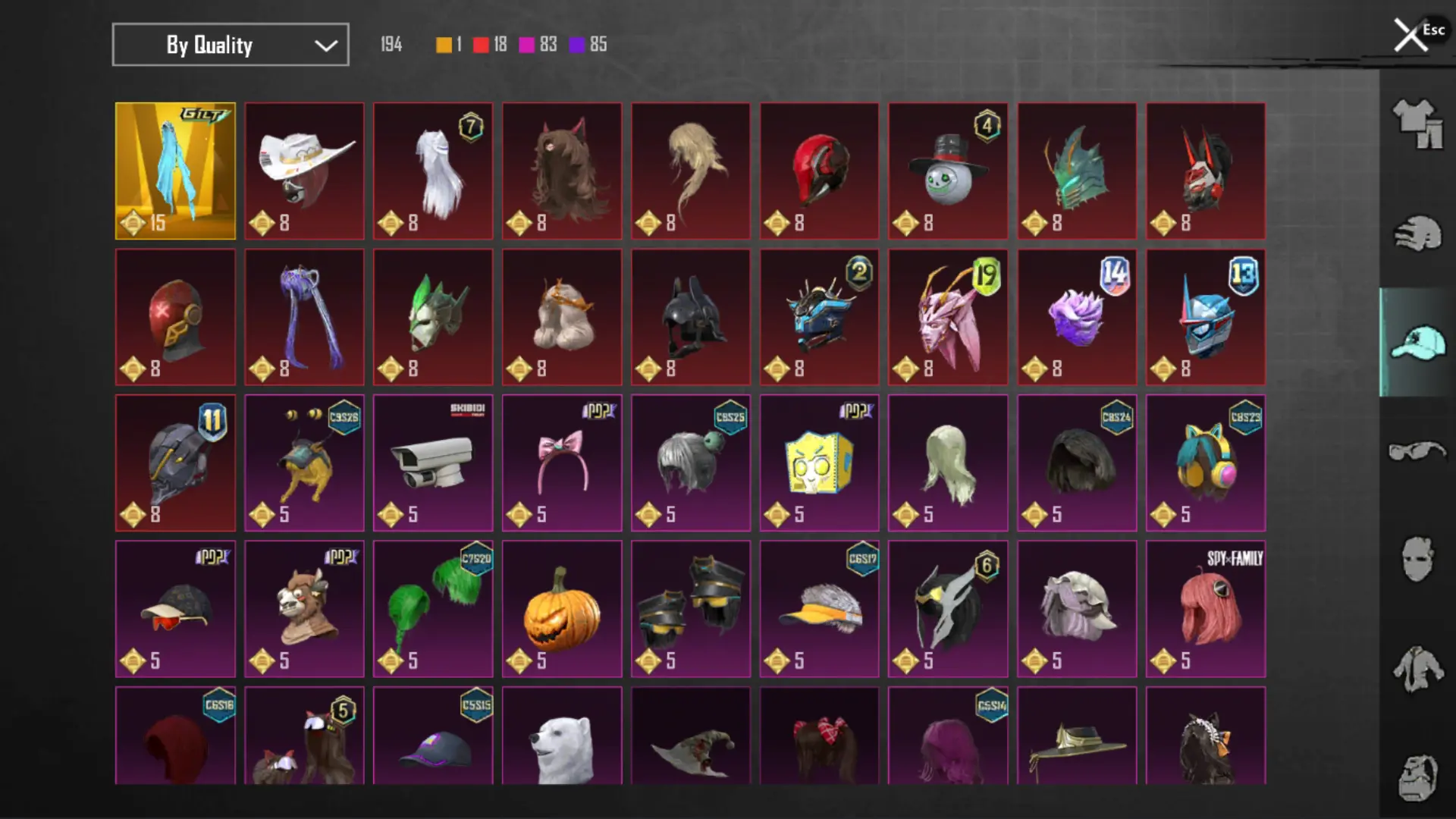
Task: Select the helmet category sidebar icon
Action: pyautogui.click(x=1417, y=234)
